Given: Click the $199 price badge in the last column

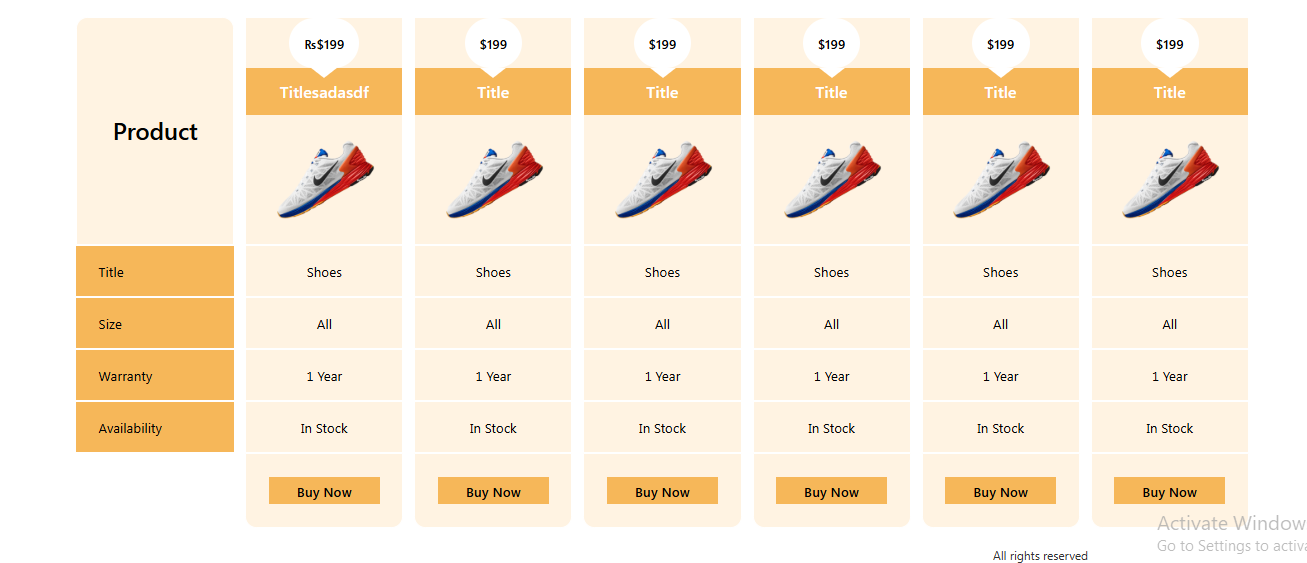Looking at the screenshot, I should 1169,45.
